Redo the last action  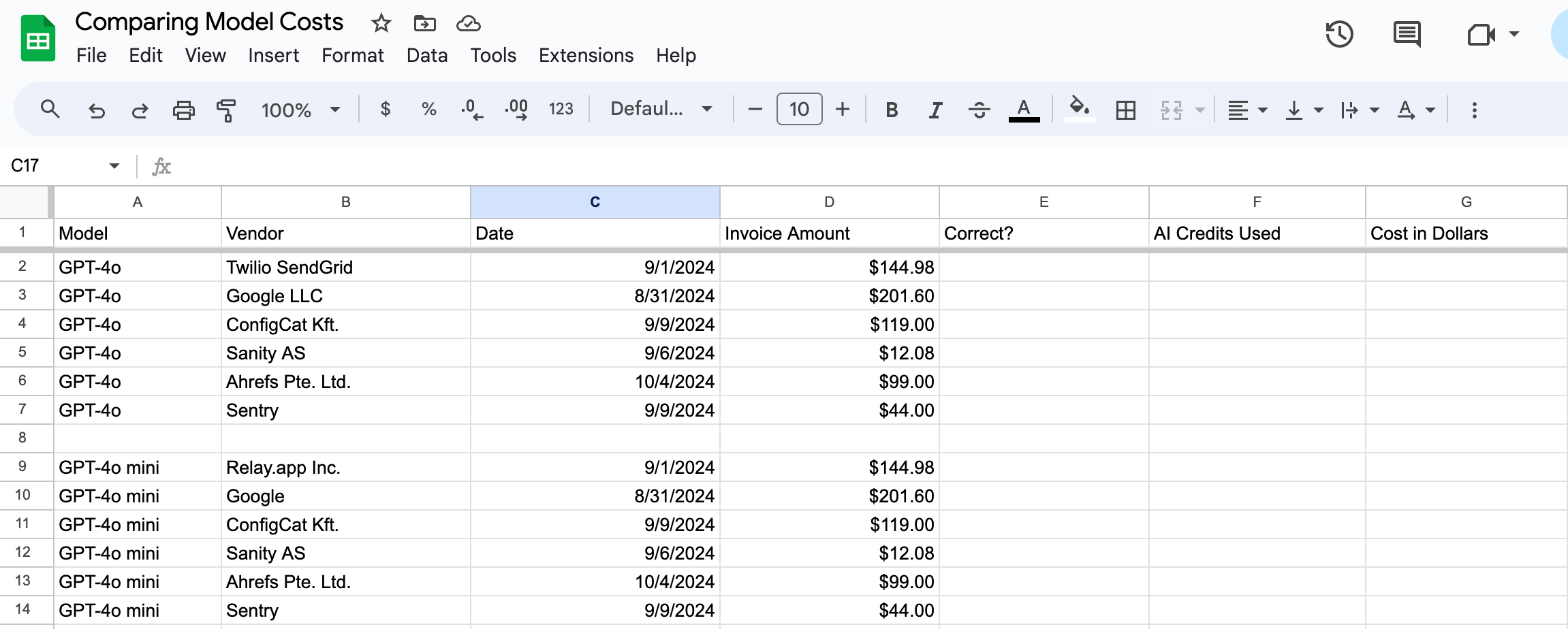coord(140,110)
